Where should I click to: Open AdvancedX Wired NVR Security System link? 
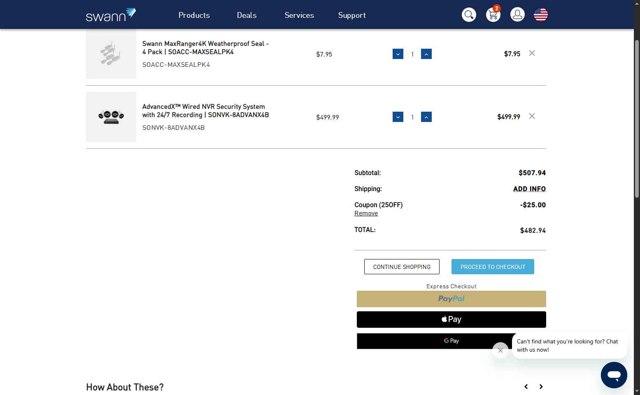coord(205,111)
